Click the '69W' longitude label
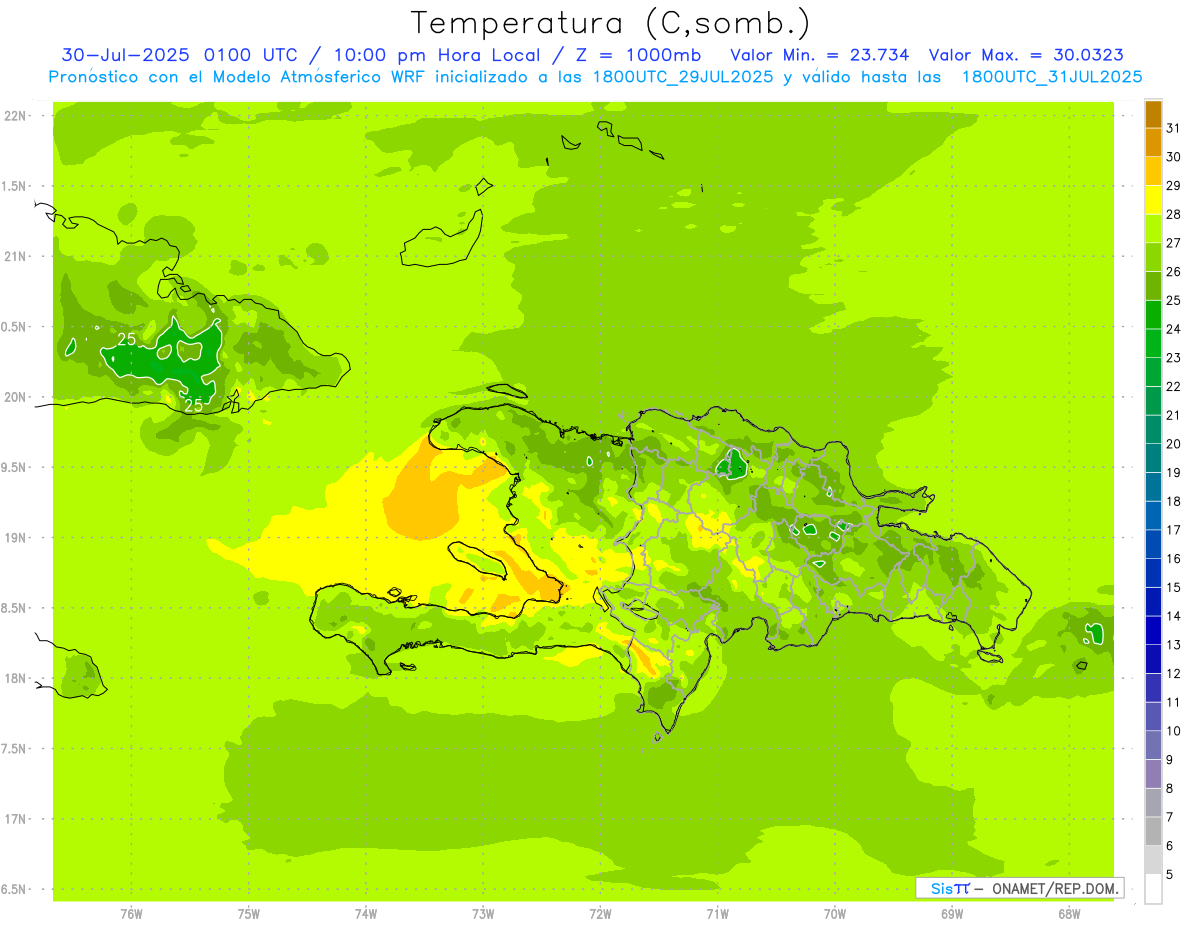 coord(952,914)
